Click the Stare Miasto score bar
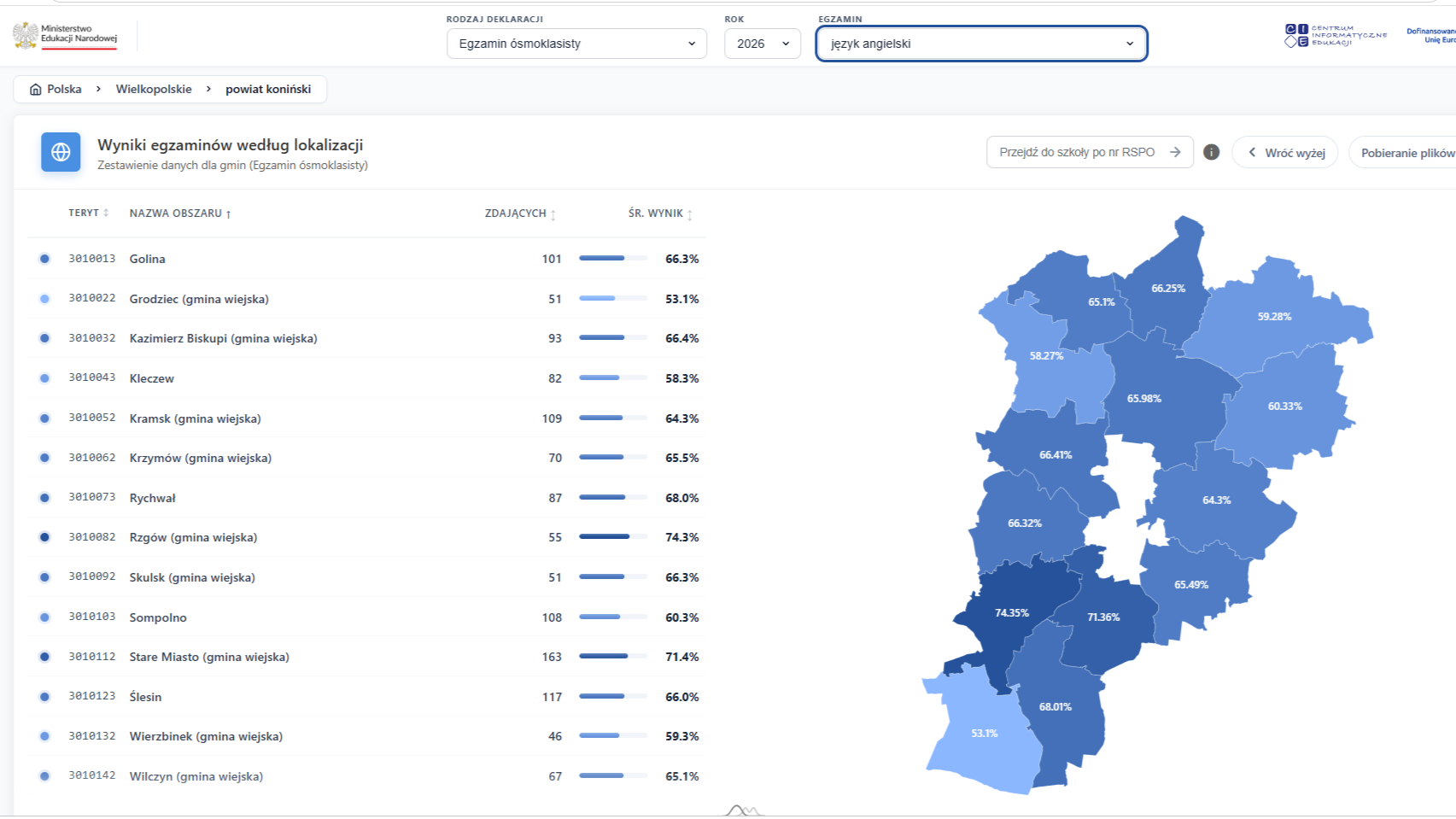 613,657
